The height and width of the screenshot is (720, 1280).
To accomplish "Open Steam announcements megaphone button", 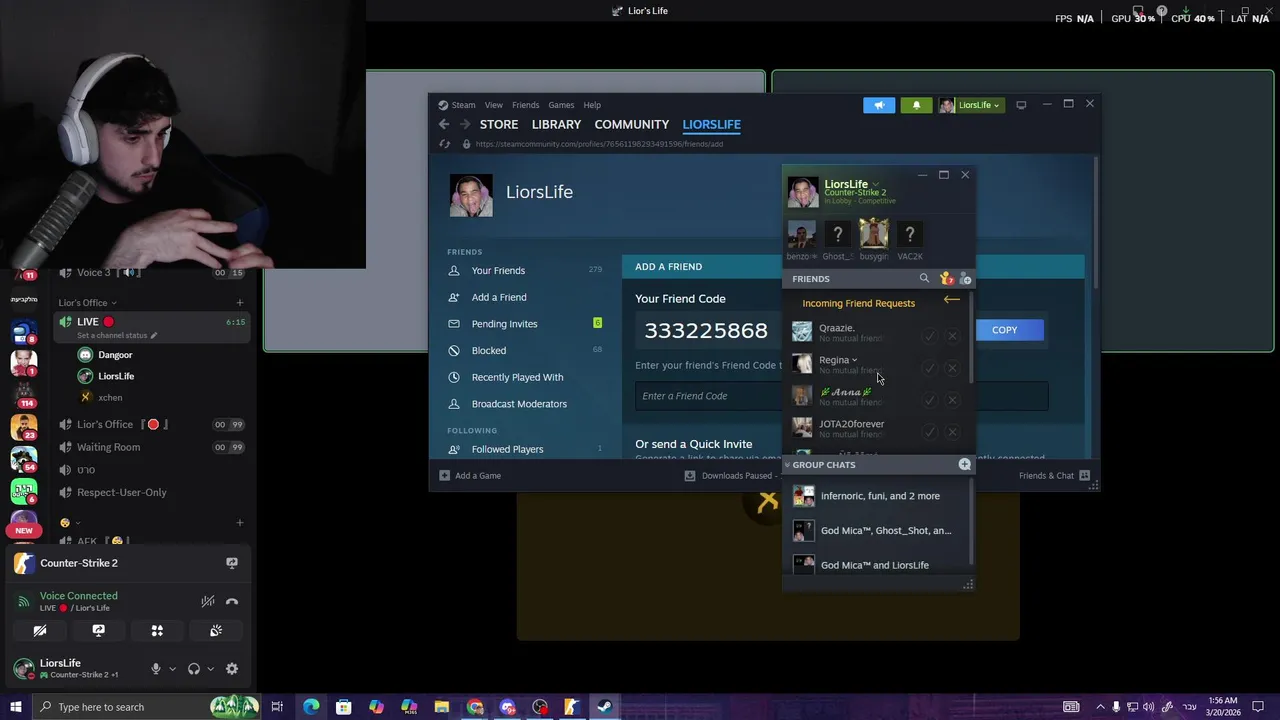I will 879,105.
